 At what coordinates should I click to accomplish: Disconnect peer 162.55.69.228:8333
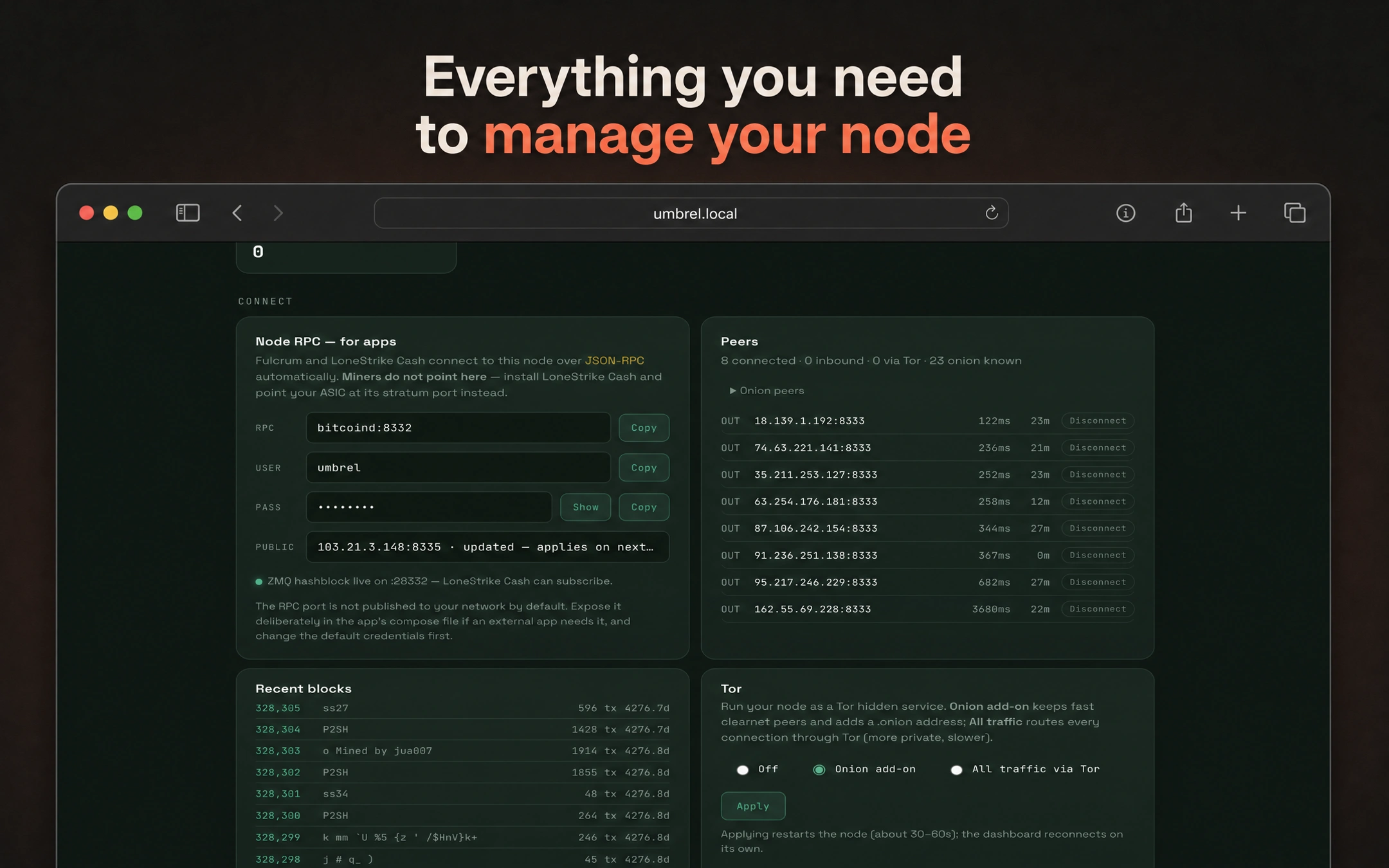[1097, 609]
